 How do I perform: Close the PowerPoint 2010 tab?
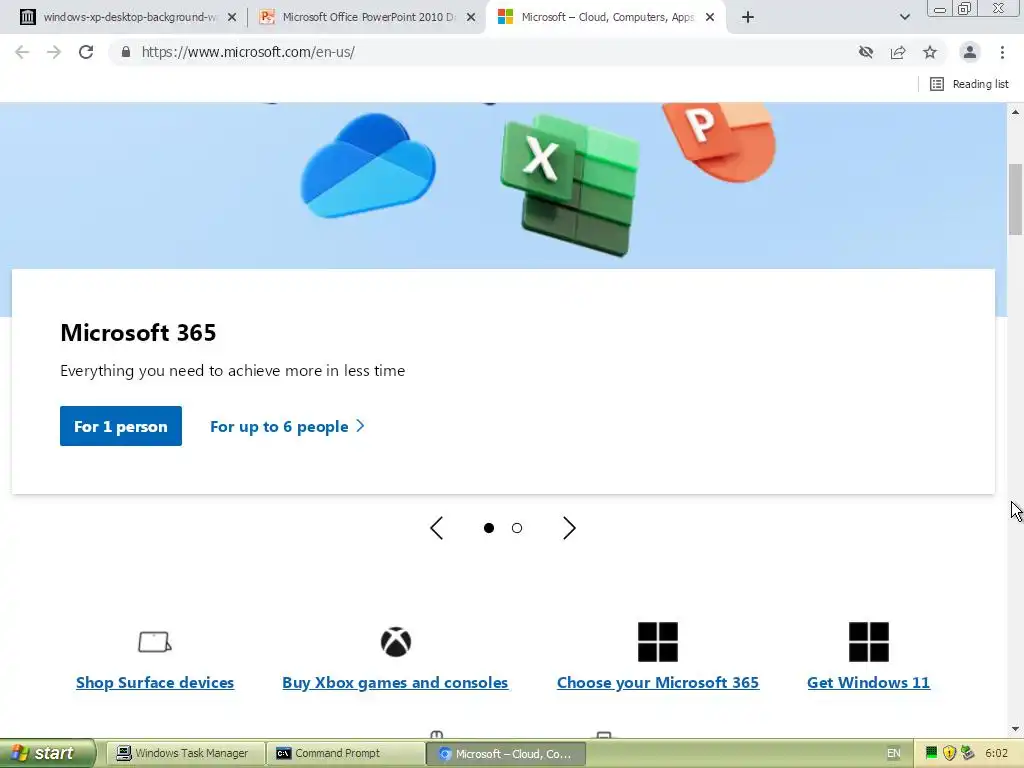click(x=471, y=18)
